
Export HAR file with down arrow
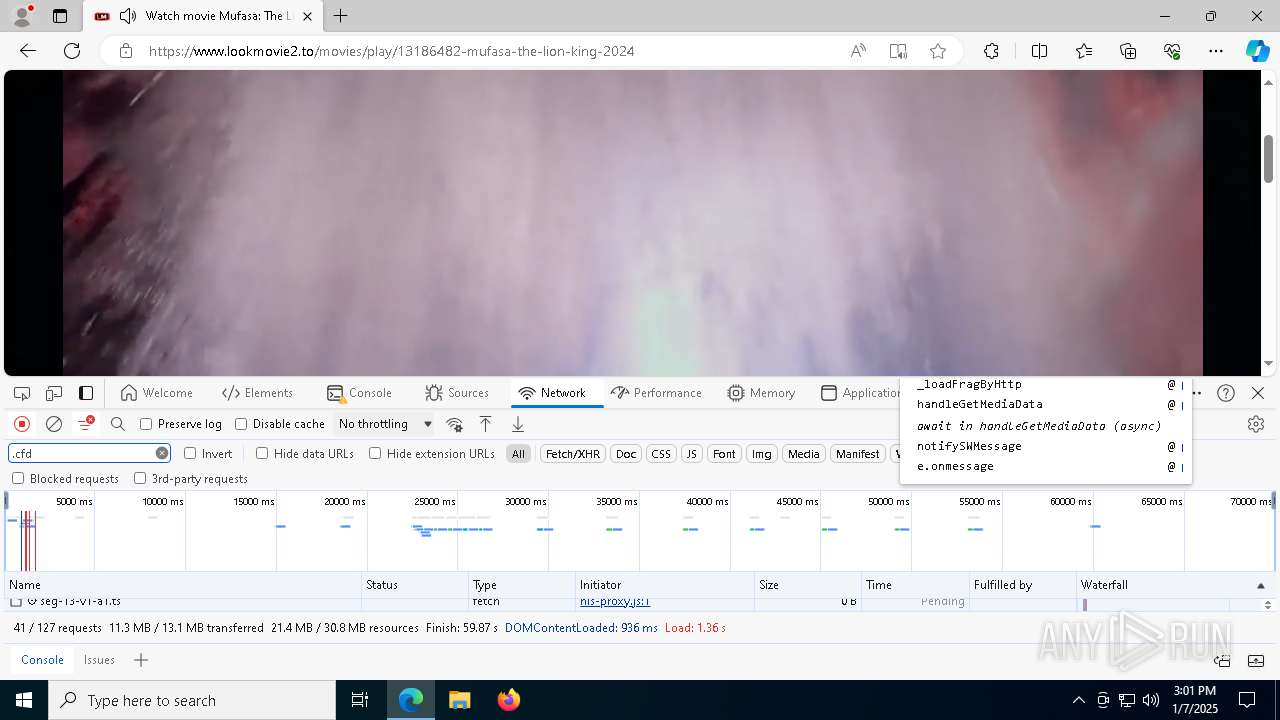click(517, 424)
